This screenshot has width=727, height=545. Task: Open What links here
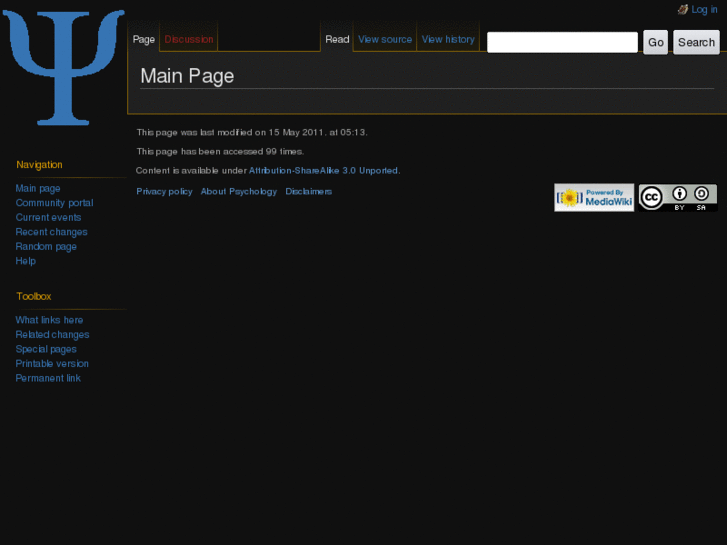coord(49,320)
